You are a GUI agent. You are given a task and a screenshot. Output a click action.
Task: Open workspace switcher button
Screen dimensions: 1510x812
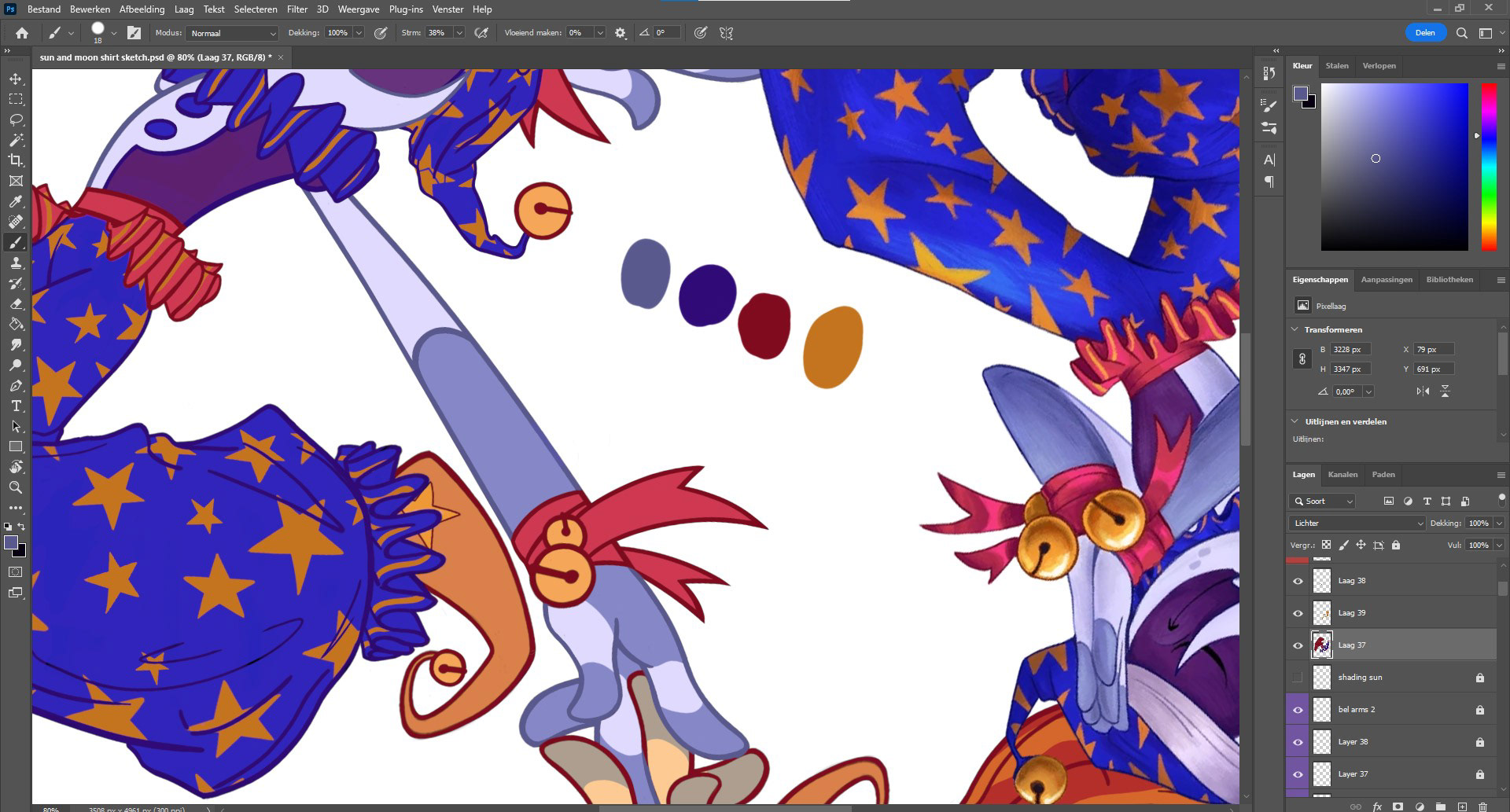pyautogui.click(x=1486, y=33)
